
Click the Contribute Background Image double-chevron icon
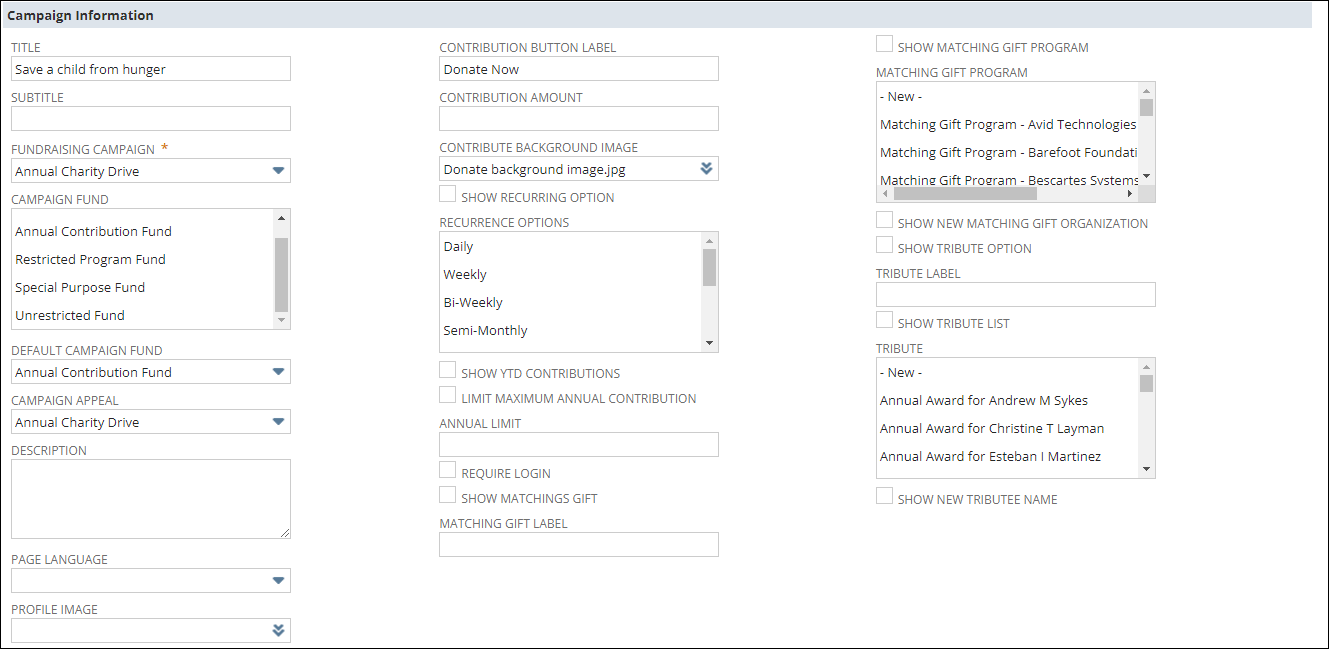pos(706,169)
